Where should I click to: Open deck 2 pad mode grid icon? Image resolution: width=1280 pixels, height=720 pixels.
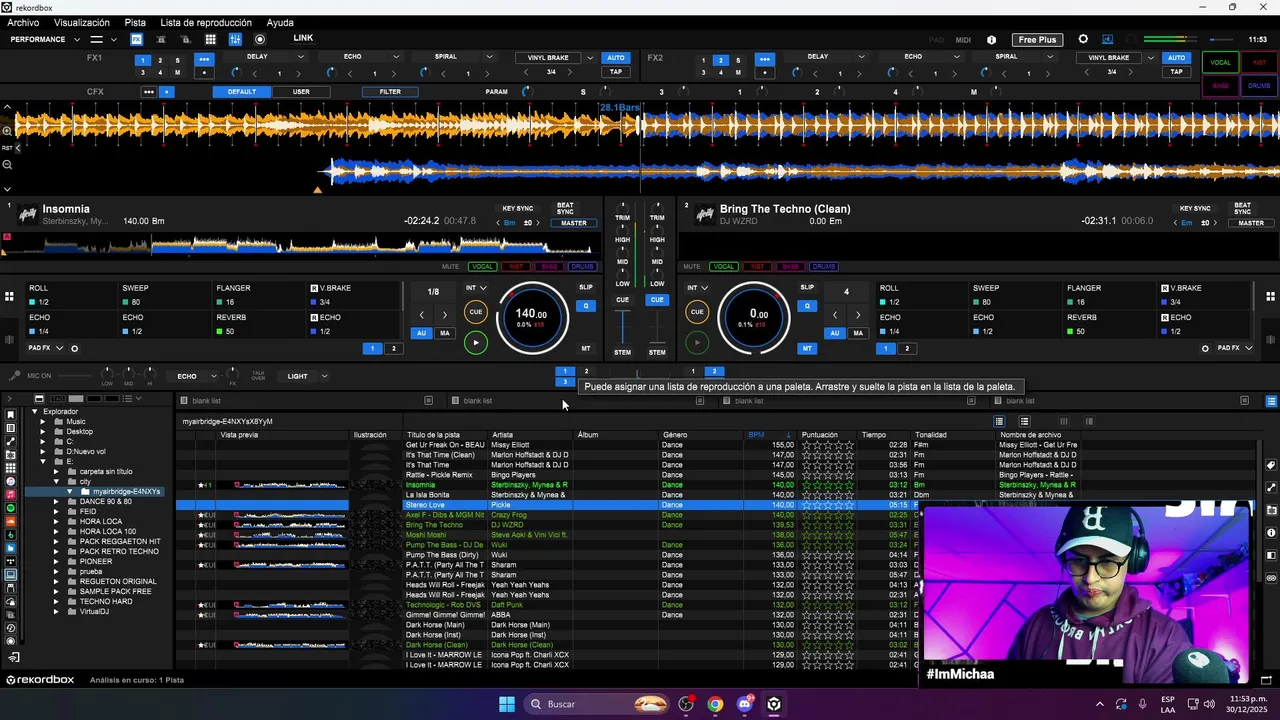click(x=1270, y=296)
